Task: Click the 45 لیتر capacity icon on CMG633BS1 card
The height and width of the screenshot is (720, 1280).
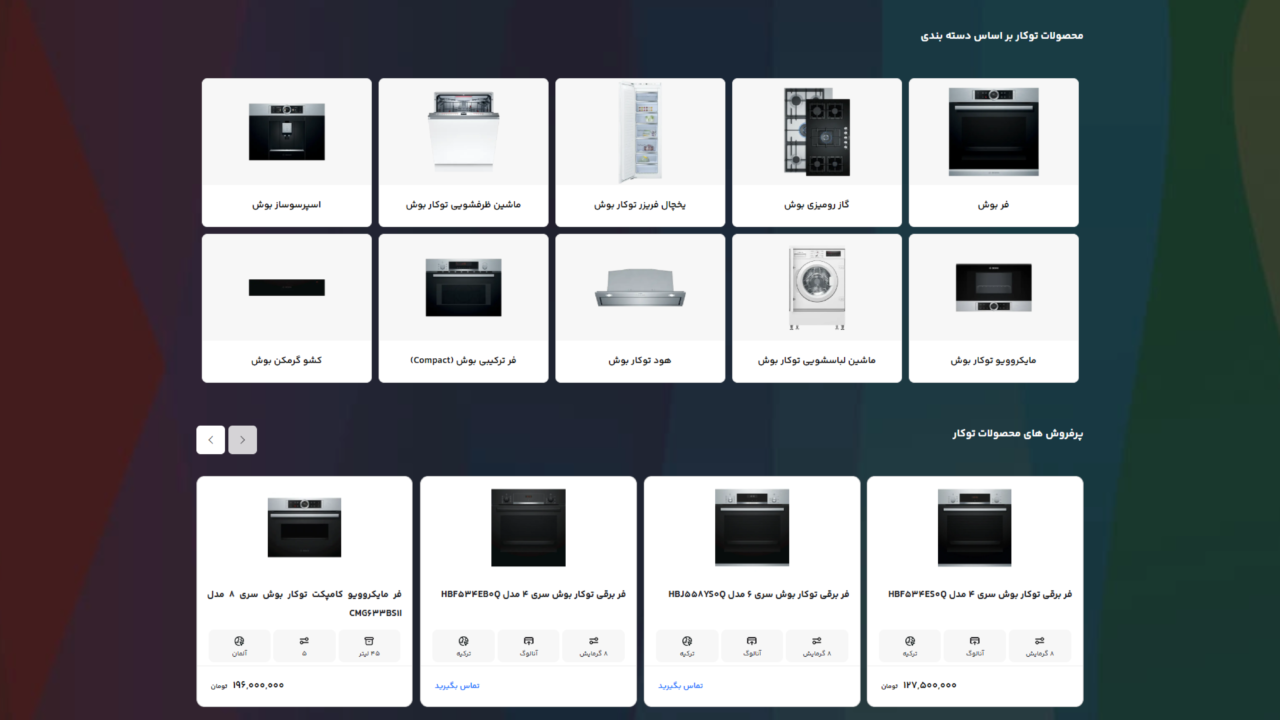Action: coord(369,640)
